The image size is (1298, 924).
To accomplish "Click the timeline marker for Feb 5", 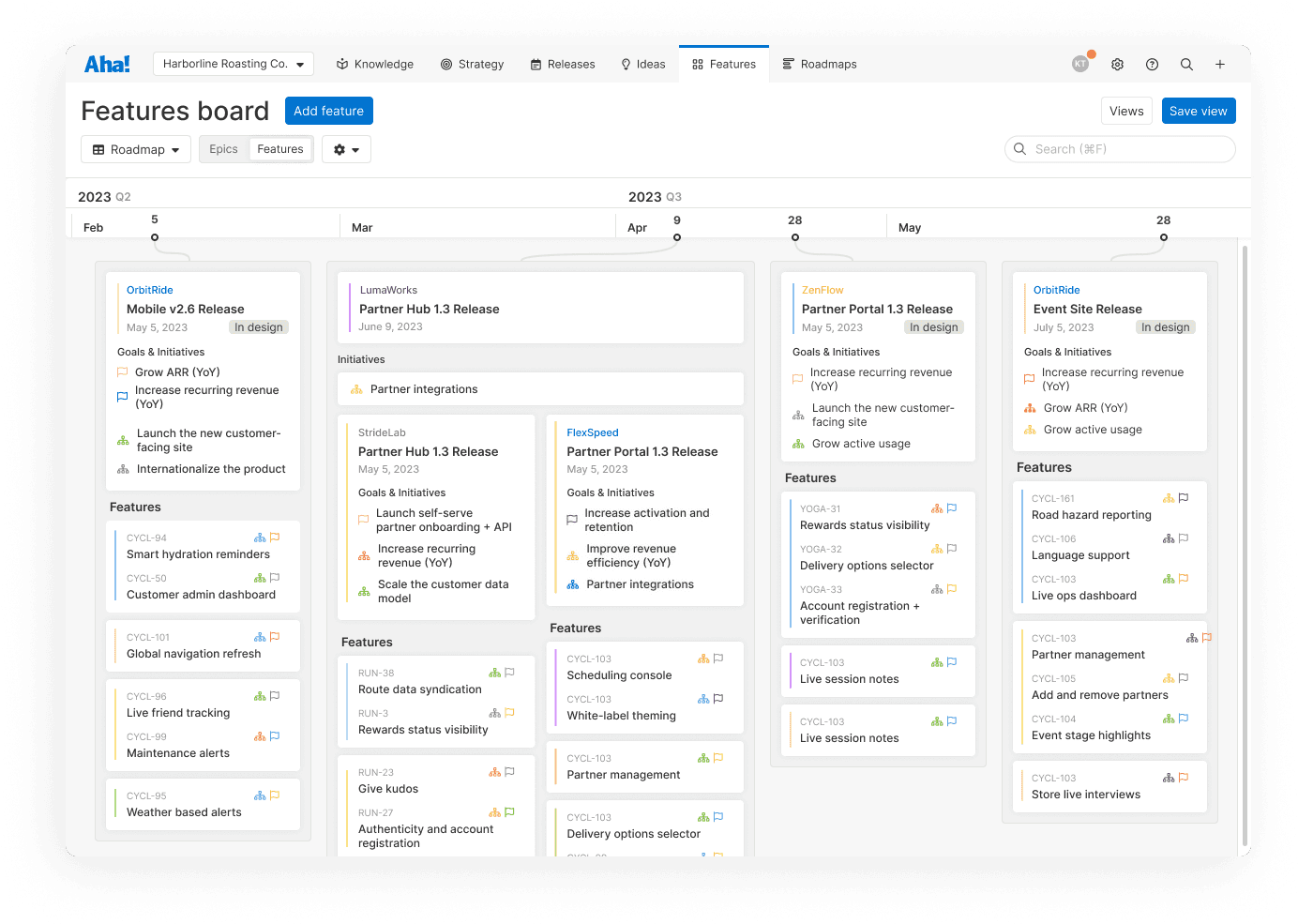I will [x=155, y=237].
